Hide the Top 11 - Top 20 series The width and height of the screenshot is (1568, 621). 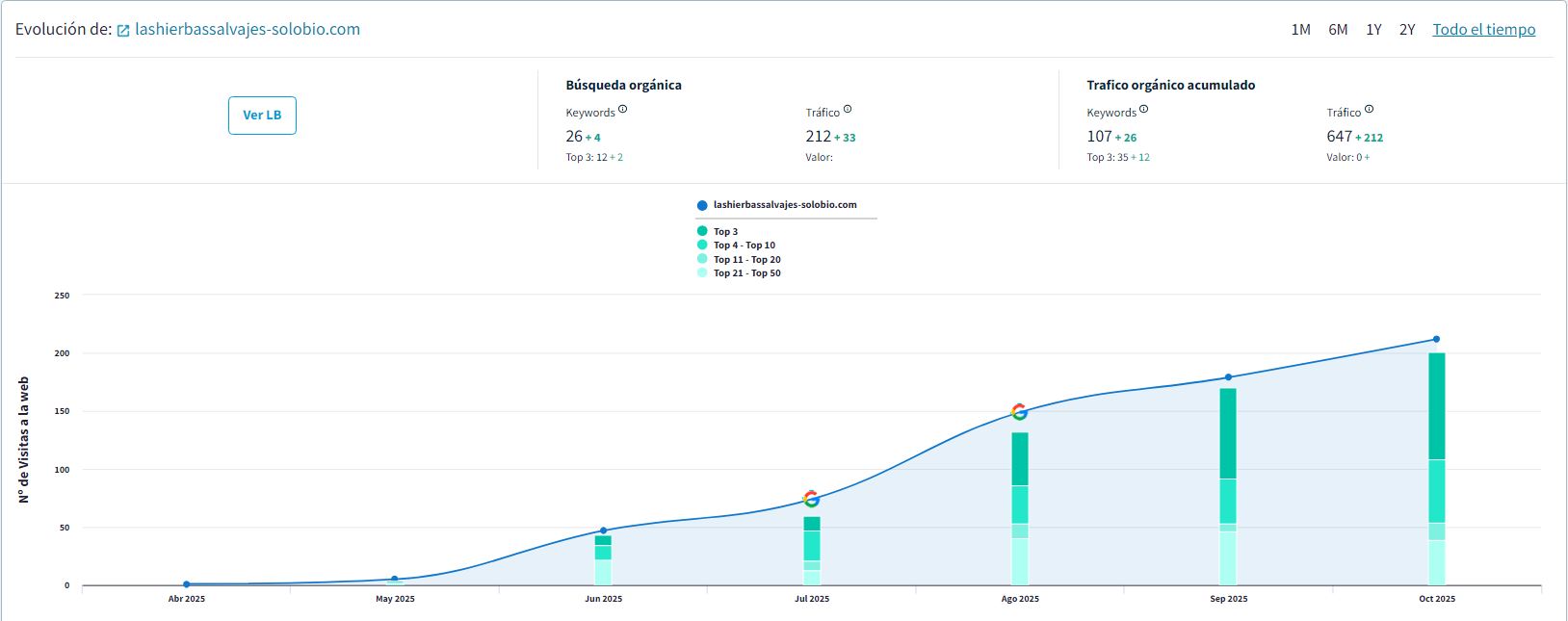point(746,260)
